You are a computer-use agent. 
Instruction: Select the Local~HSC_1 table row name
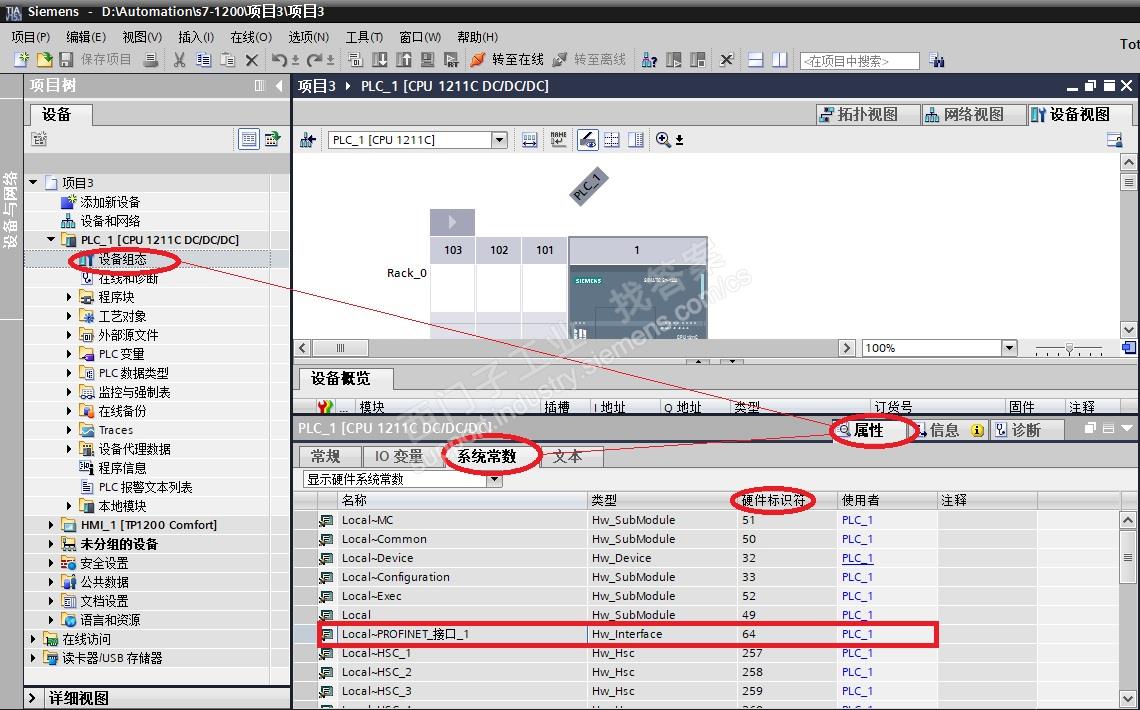pyautogui.click(x=377, y=653)
